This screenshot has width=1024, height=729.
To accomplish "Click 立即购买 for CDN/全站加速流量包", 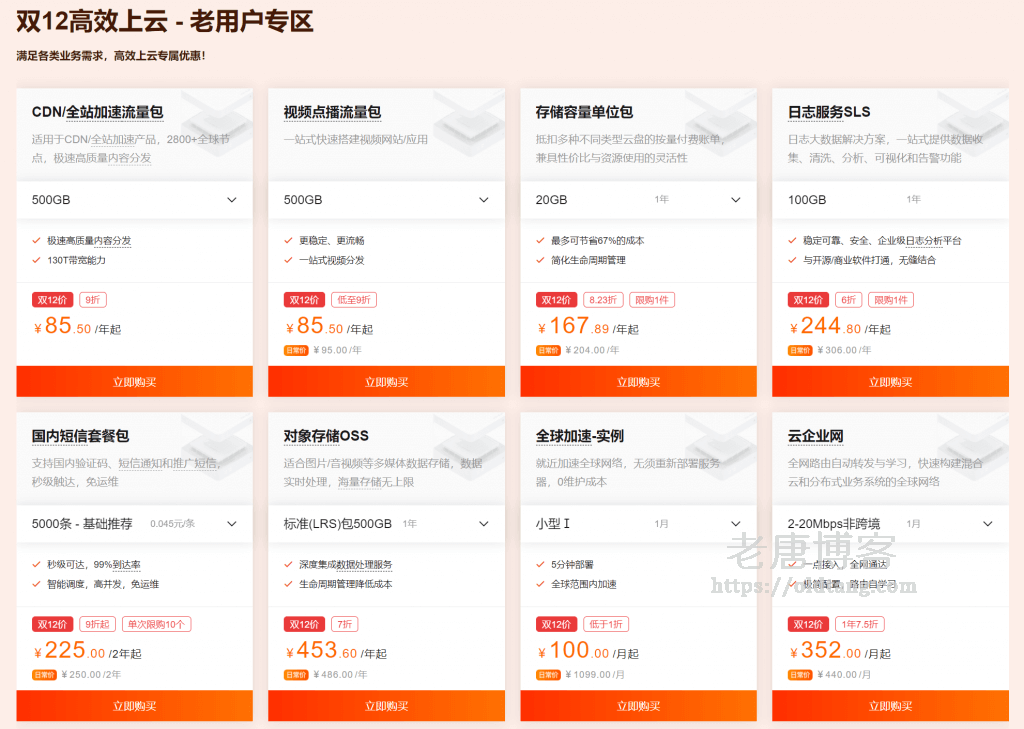I will [x=134, y=382].
